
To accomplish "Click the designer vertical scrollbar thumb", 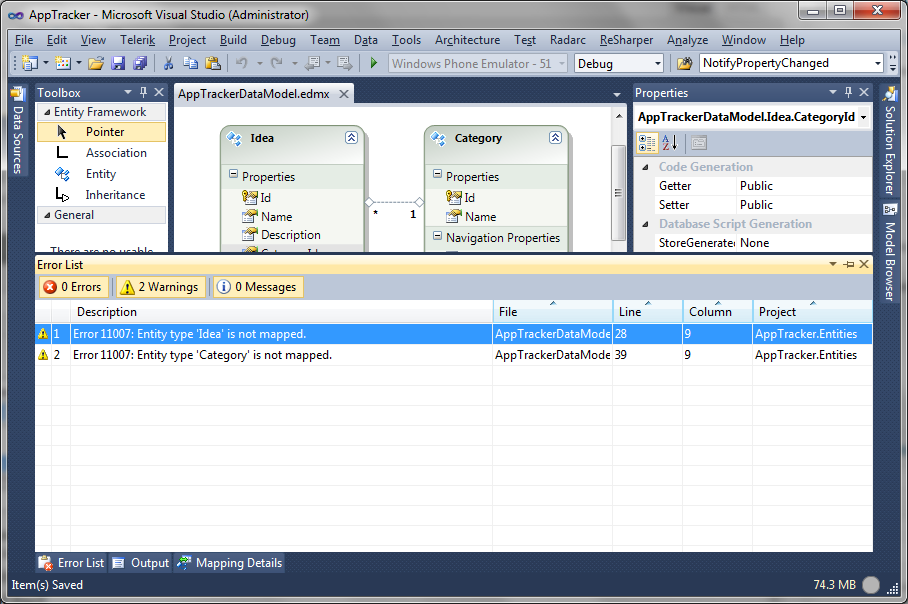I will pos(618,193).
